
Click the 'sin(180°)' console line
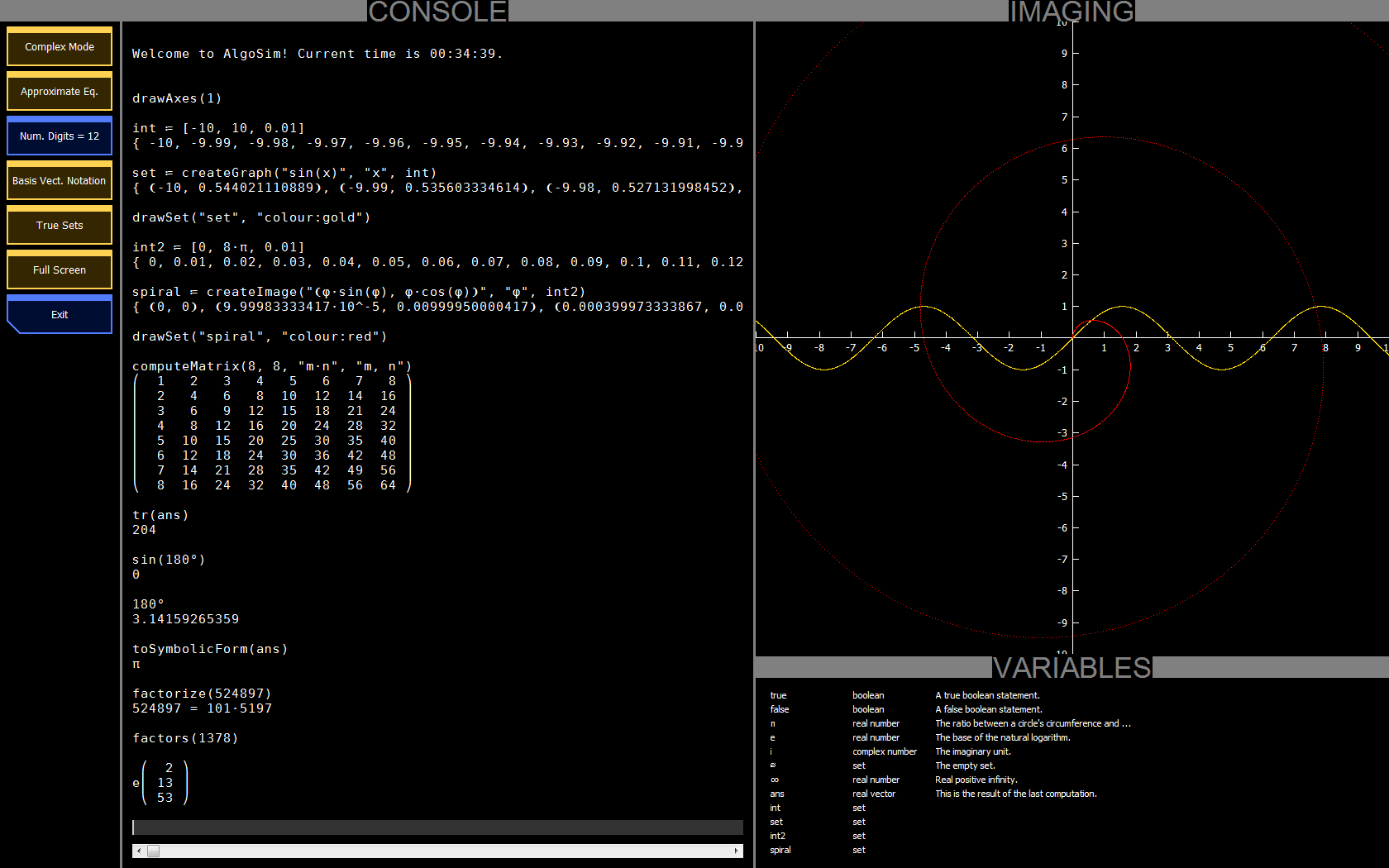tap(169, 560)
